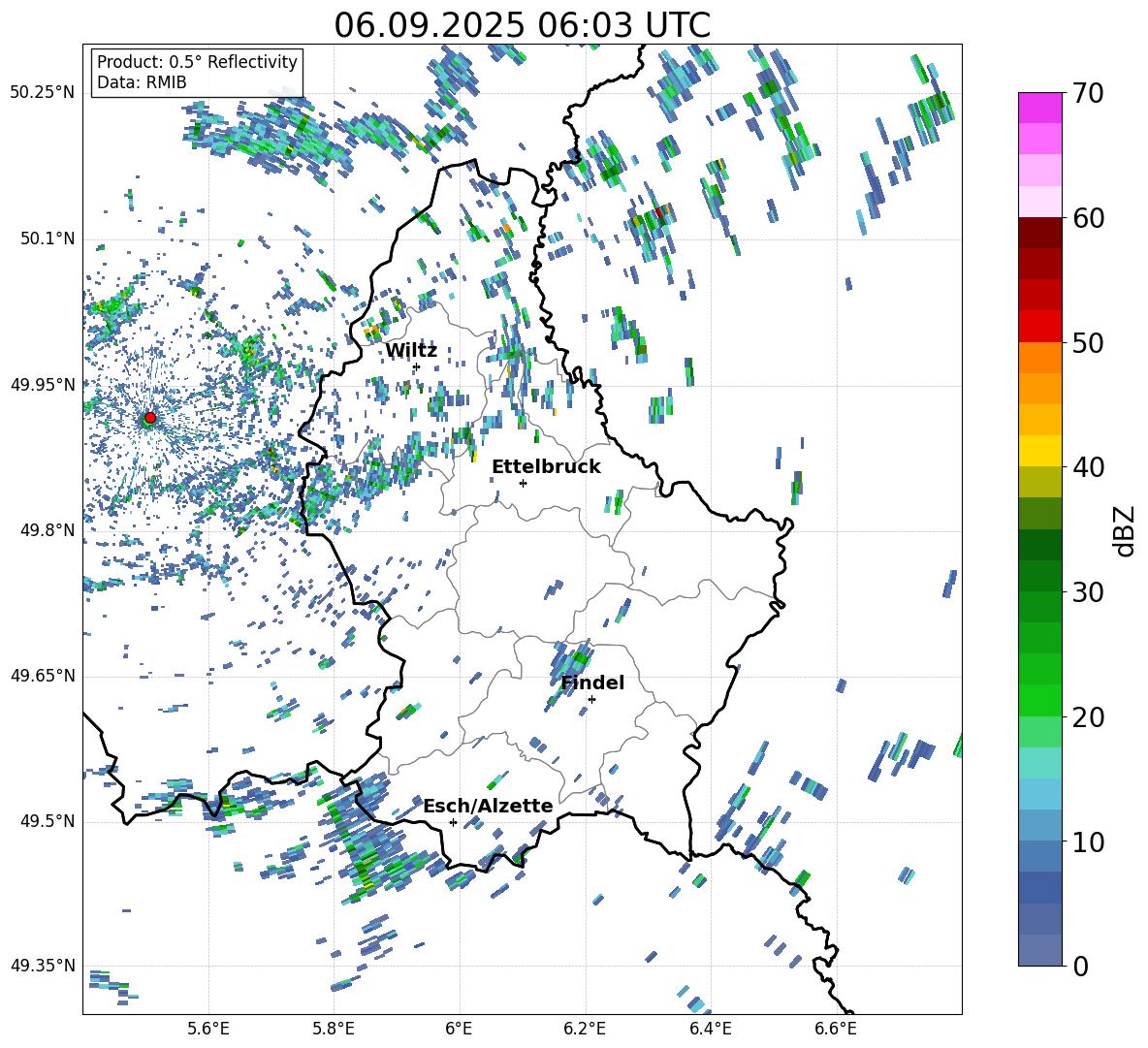The height and width of the screenshot is (1048, 1148).
Task: Click the red high-reflectivity echo northeast of Luxembourg
Action: pyautogui.click(x=659, y=213)
